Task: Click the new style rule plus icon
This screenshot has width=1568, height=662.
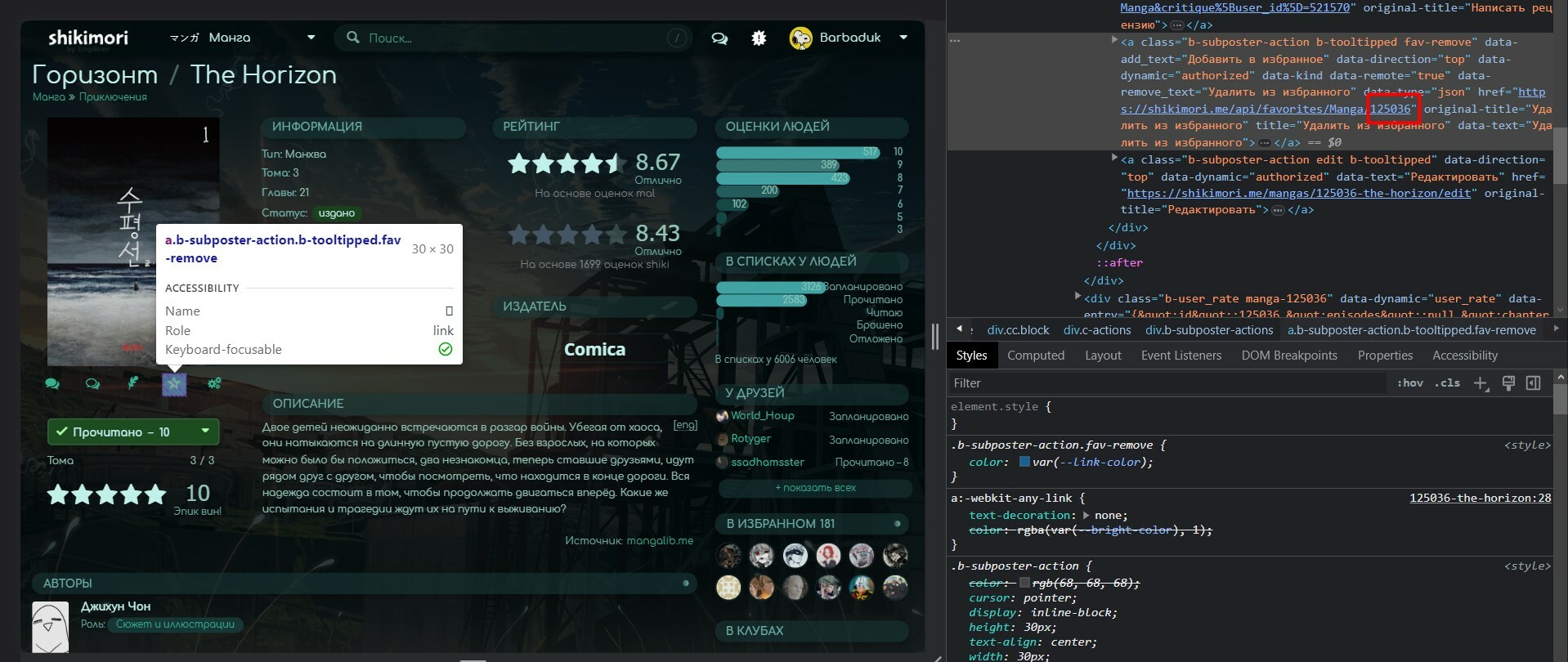Action: click(1480, 383)
